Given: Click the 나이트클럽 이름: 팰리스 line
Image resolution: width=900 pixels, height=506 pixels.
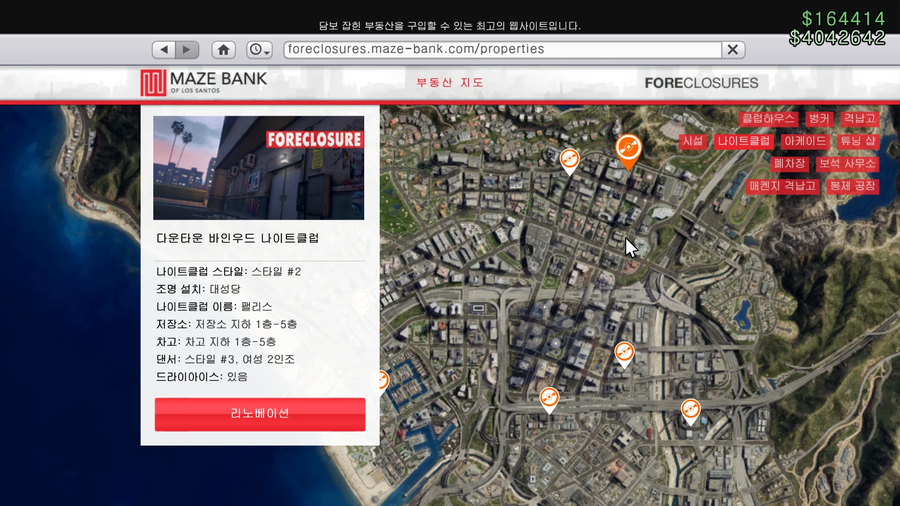Looking at the screenshot, I should (x=214, y=306).
